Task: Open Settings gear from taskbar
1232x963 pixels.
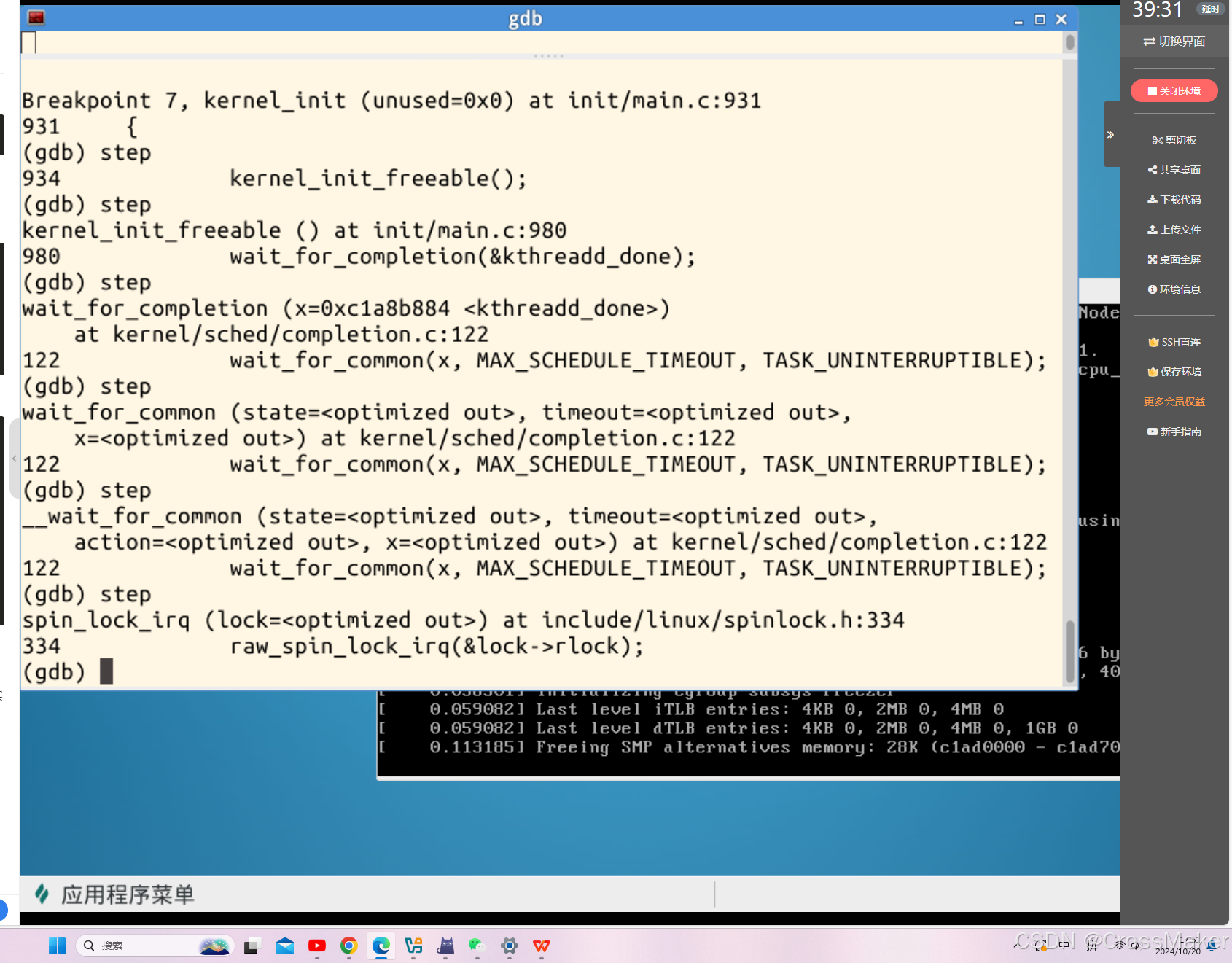Action: (x=510, y=946)
